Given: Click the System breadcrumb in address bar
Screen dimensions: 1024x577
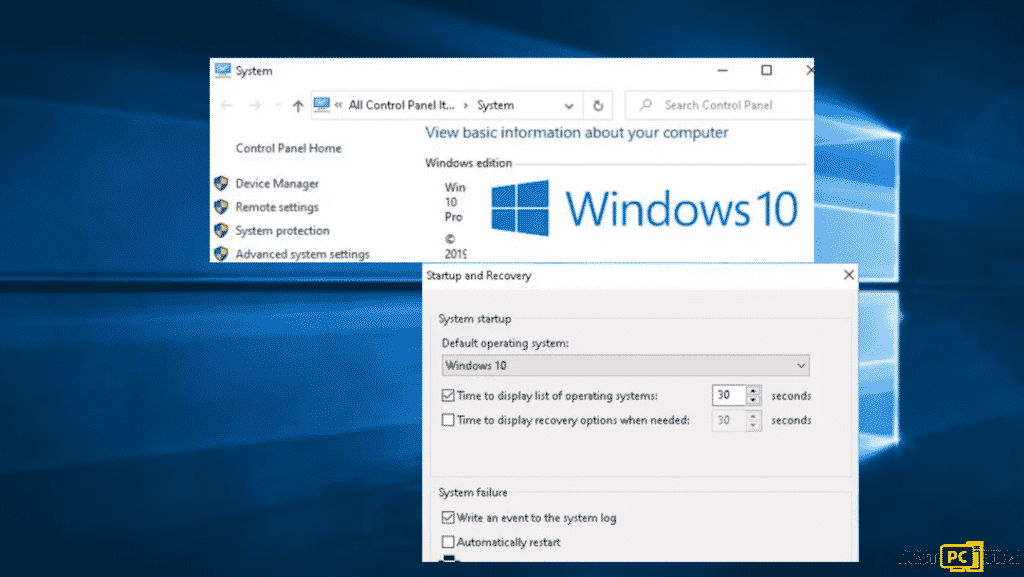Looking at the screenshot, I should click(x=495, y=105).
